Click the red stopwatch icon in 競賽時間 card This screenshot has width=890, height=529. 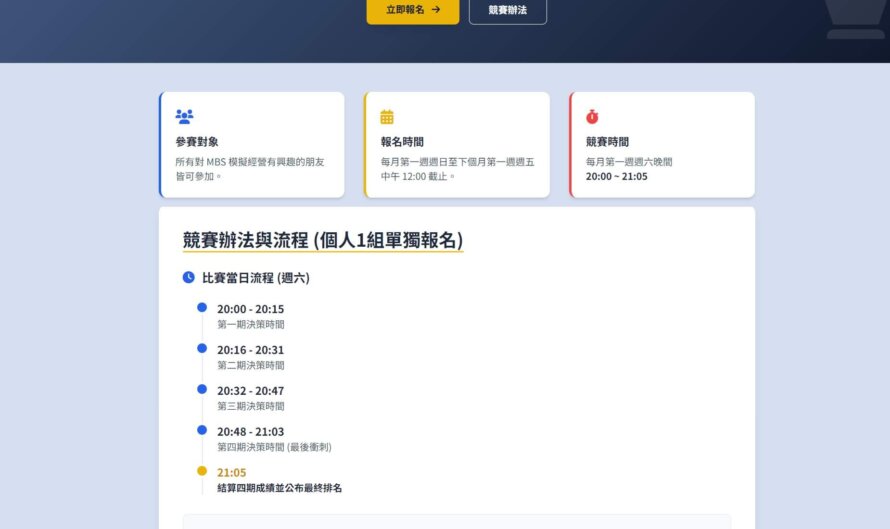(592, 117)
